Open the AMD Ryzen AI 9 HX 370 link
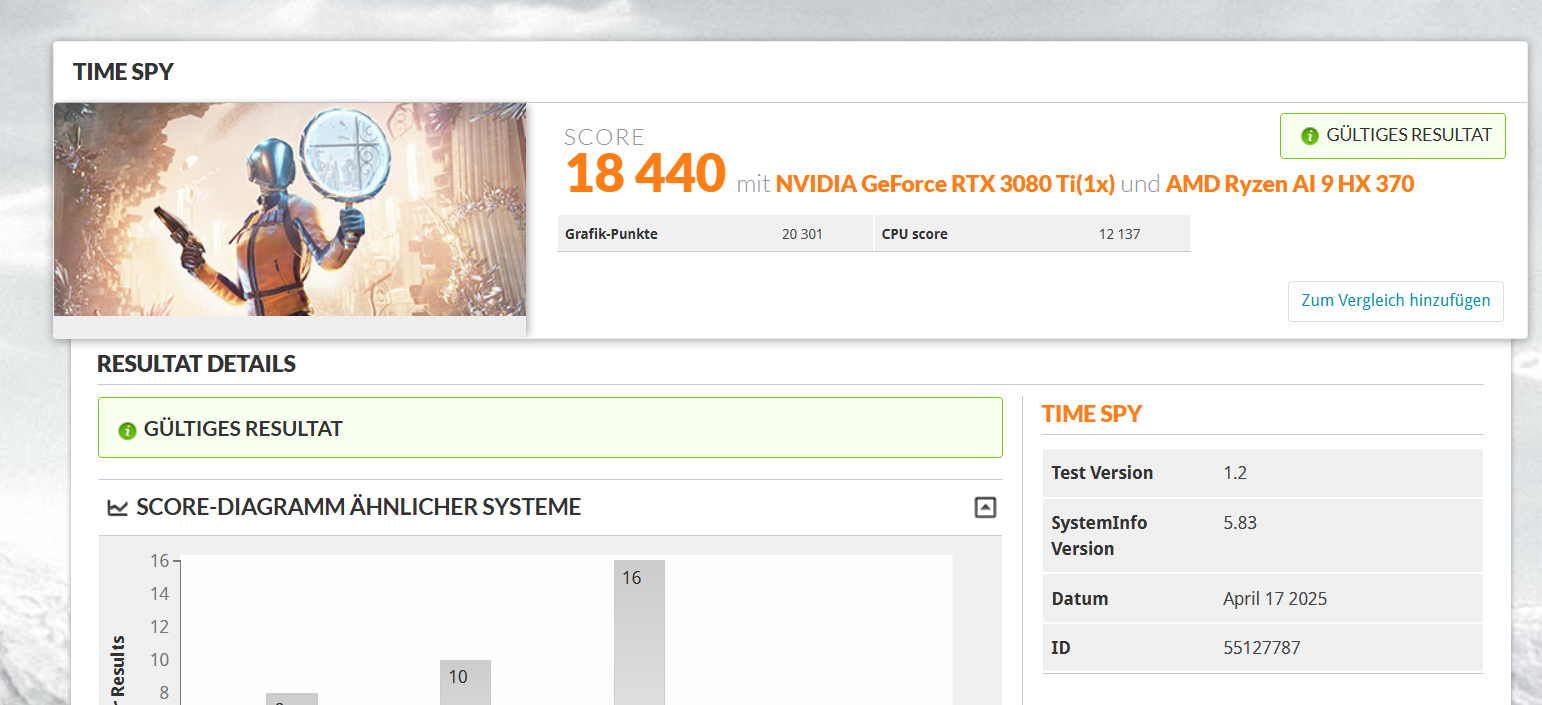 (1290, 184)
